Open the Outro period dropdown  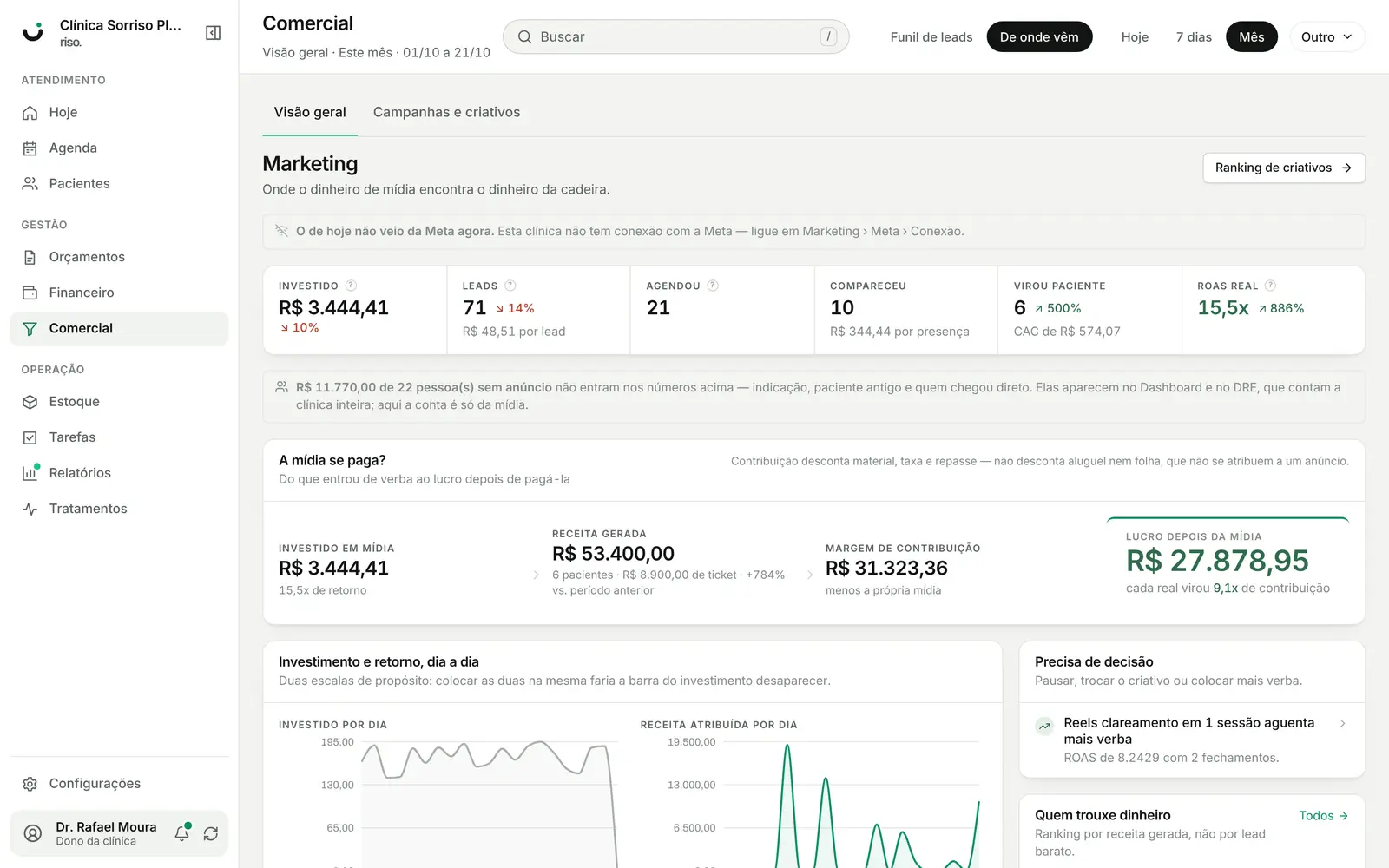click(x=1326, y=37)
